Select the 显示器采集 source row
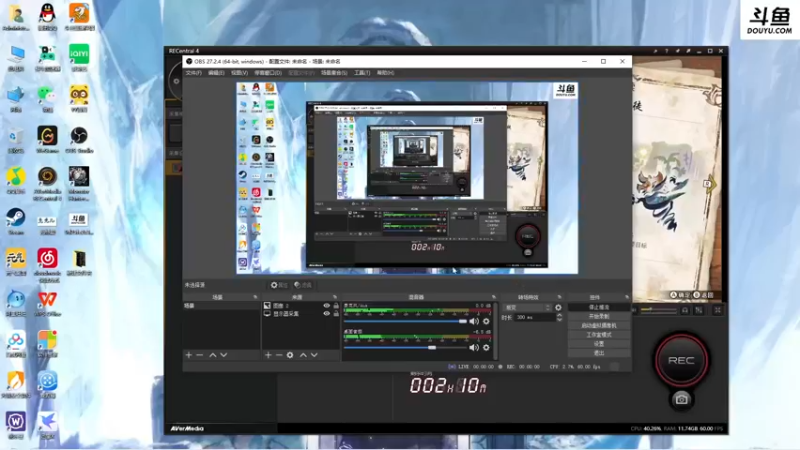The image size is (800, 450). tap(301, 314)
